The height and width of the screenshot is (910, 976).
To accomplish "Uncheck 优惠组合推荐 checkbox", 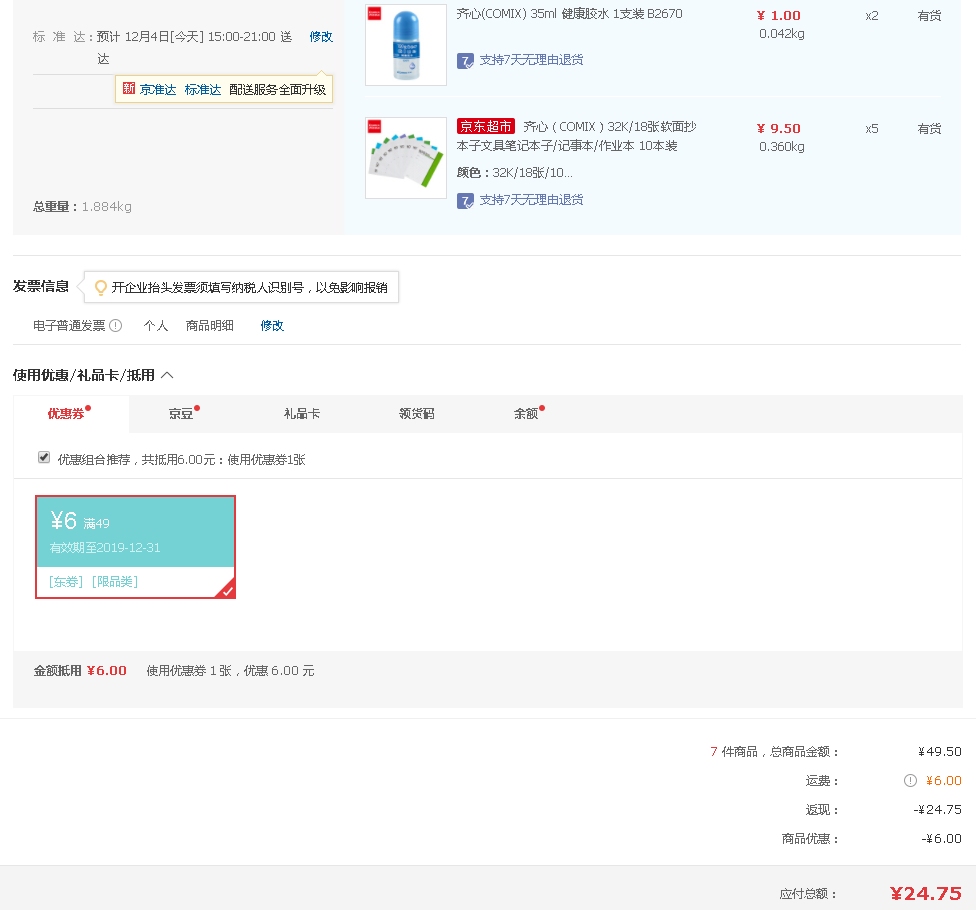I will (x=44, y=457).
